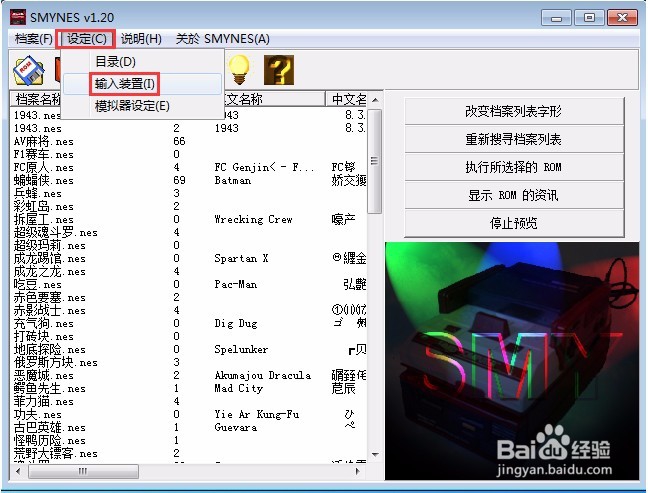Select 超级玛莉.nes in the file list
648x493 pixels.
pos(50,245)
